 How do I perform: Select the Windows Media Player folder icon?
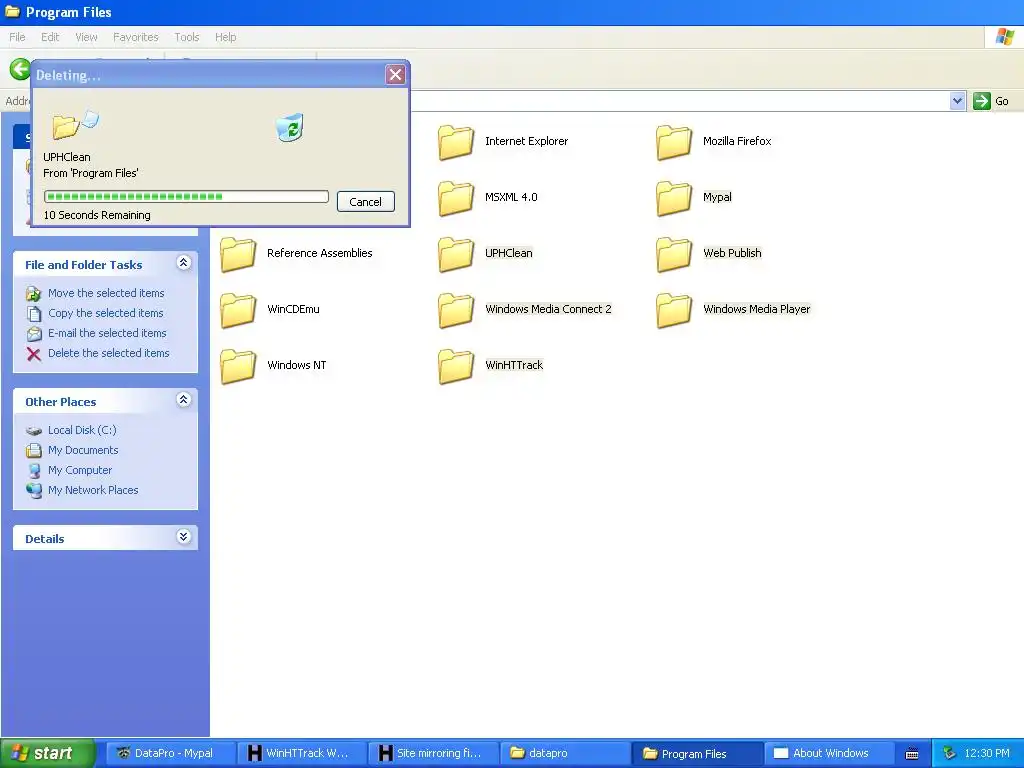tap(674, 311)
